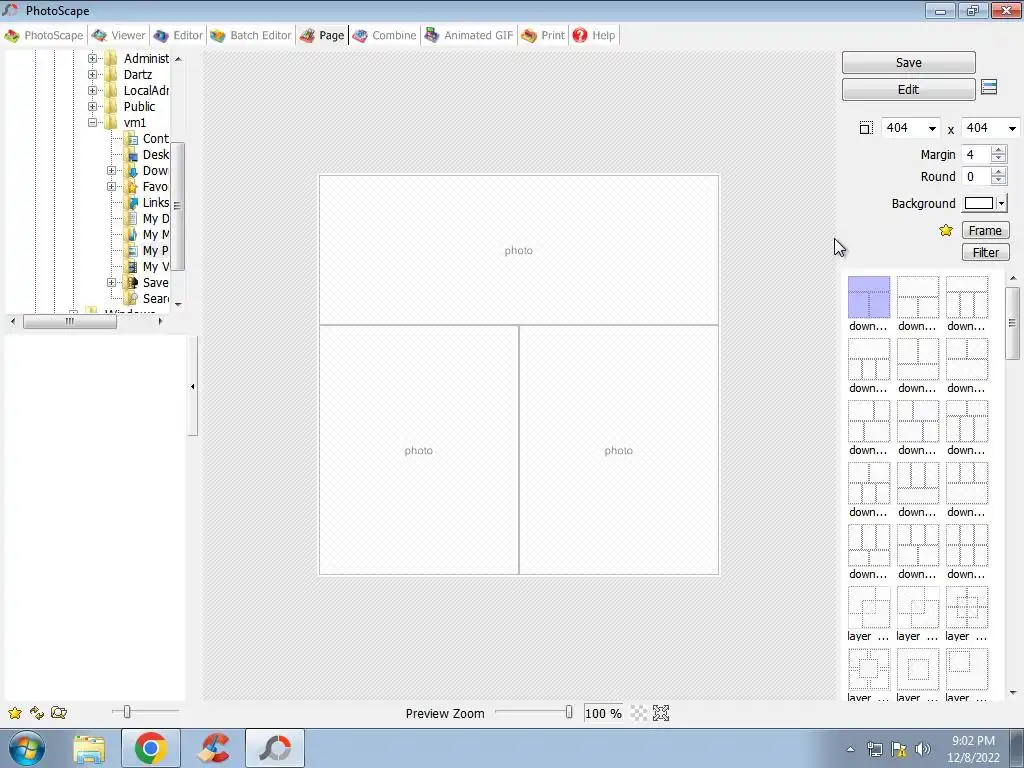
Task: Click the Margin value field
Action: (976, 155)
